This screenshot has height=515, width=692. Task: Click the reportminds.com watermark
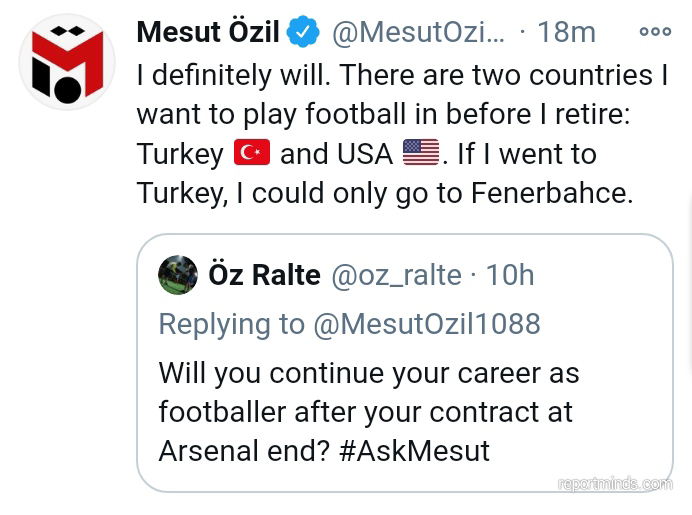(x=614, y=484)
